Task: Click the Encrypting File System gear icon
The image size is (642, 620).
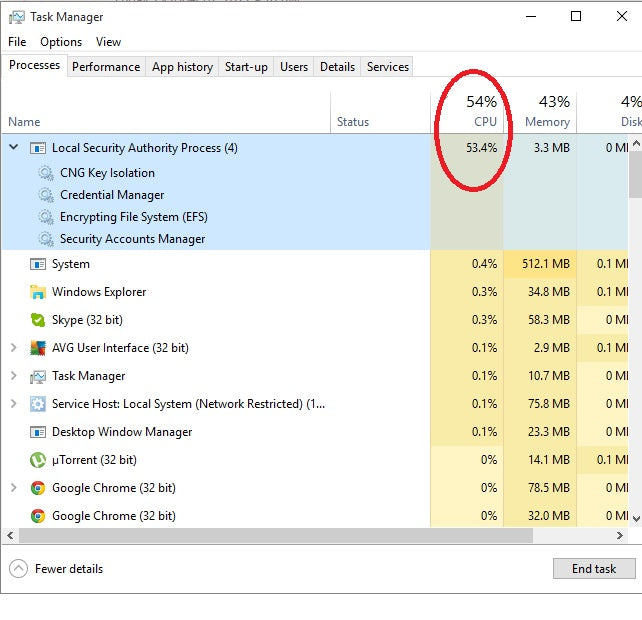Action: coord(46,217)
